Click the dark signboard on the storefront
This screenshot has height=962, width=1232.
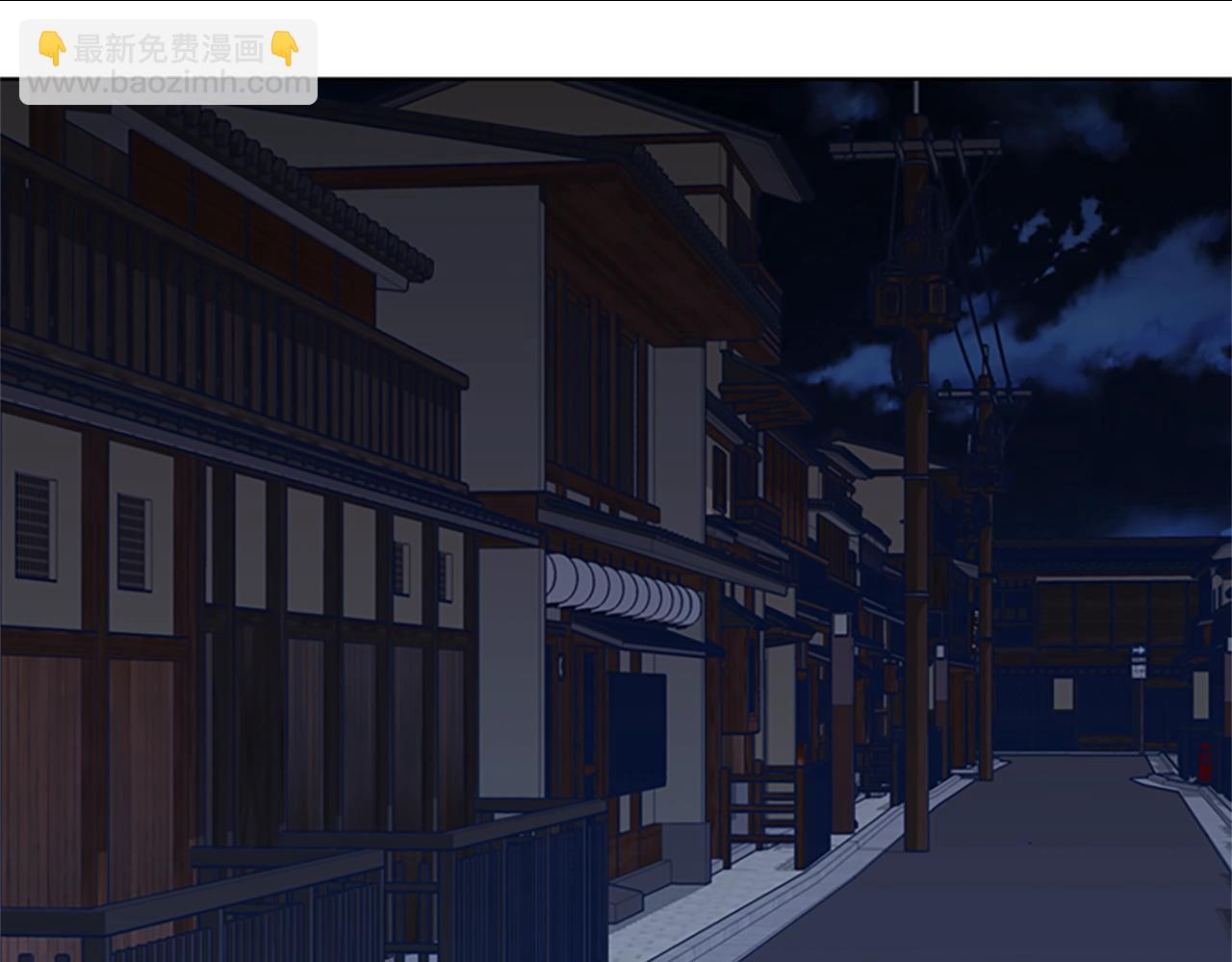[635, 733]
